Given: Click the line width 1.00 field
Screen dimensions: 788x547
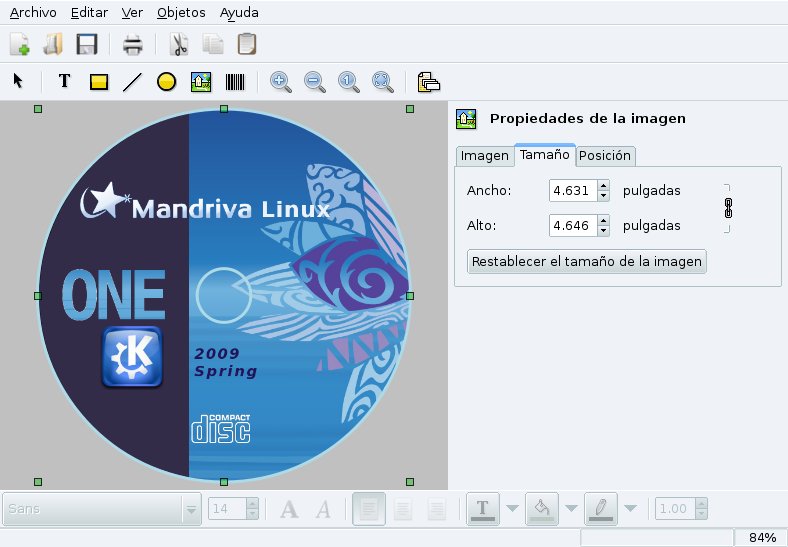Looking at the screenshot, I should tap(675, 509).
